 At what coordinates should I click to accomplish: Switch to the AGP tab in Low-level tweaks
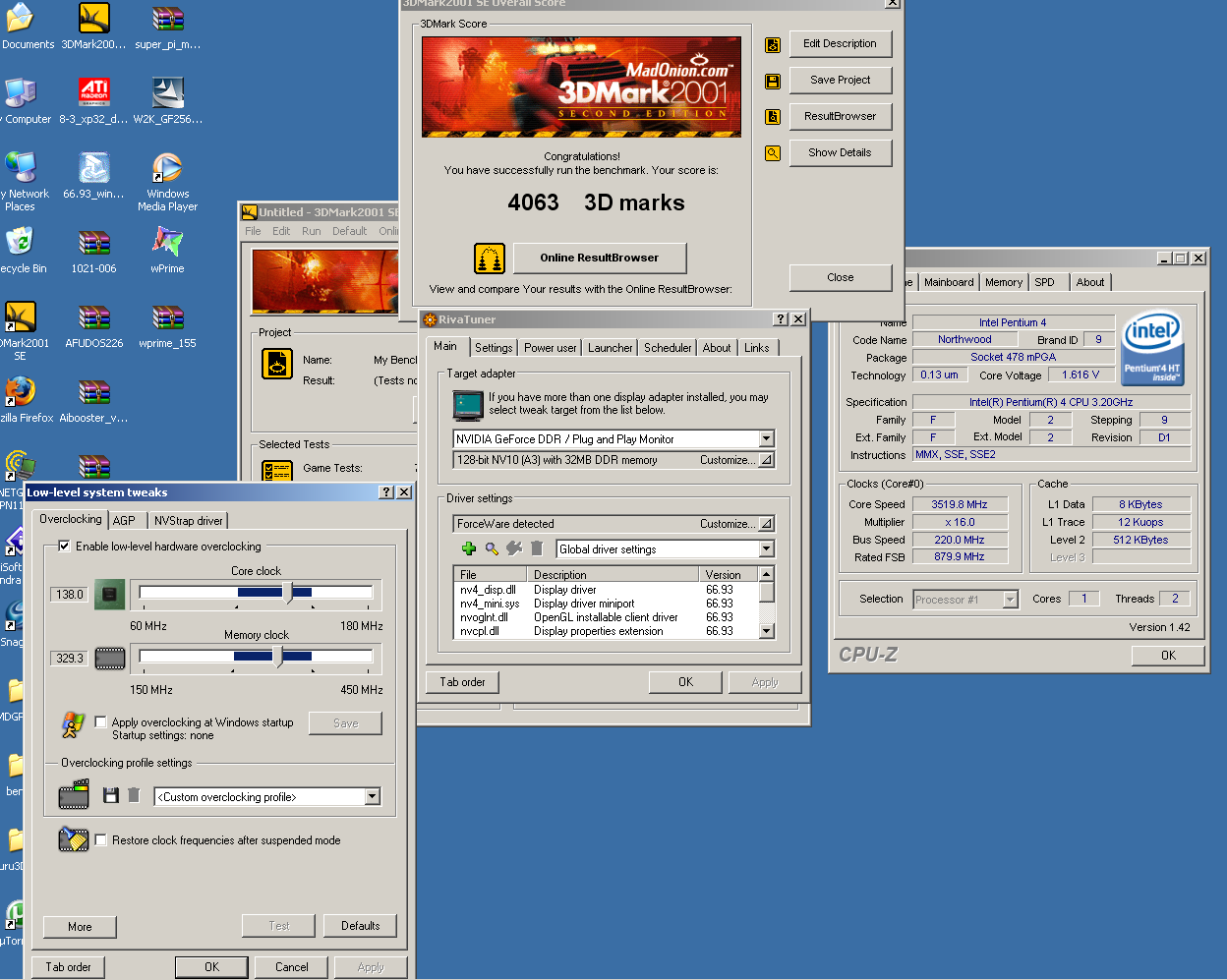point(125,521)
